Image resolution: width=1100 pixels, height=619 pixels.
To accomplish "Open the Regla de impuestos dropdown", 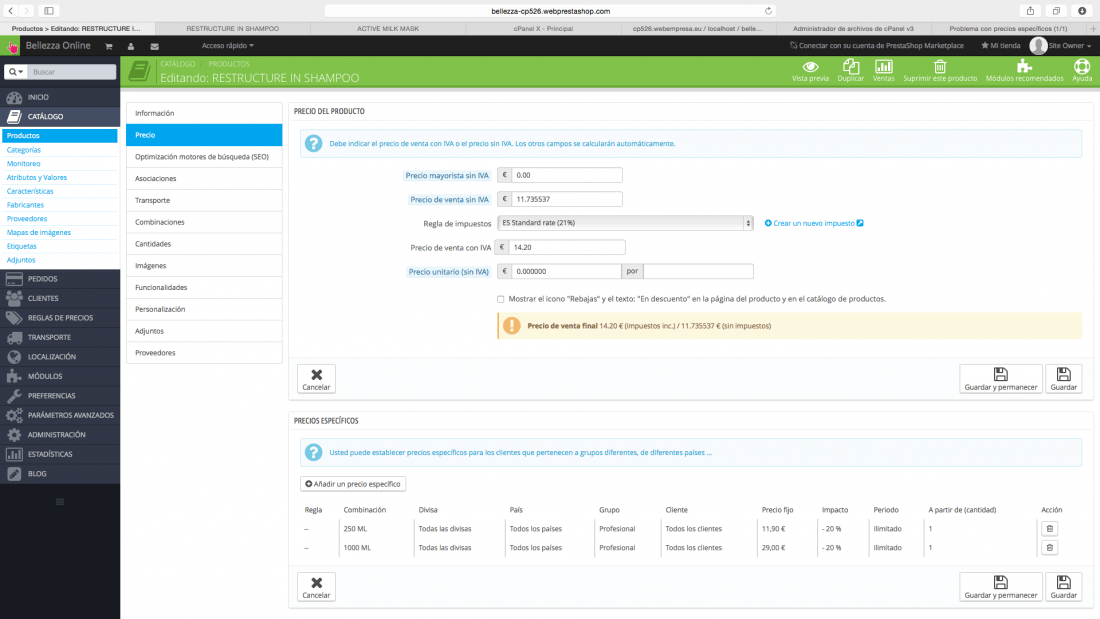I will point(625,223).
